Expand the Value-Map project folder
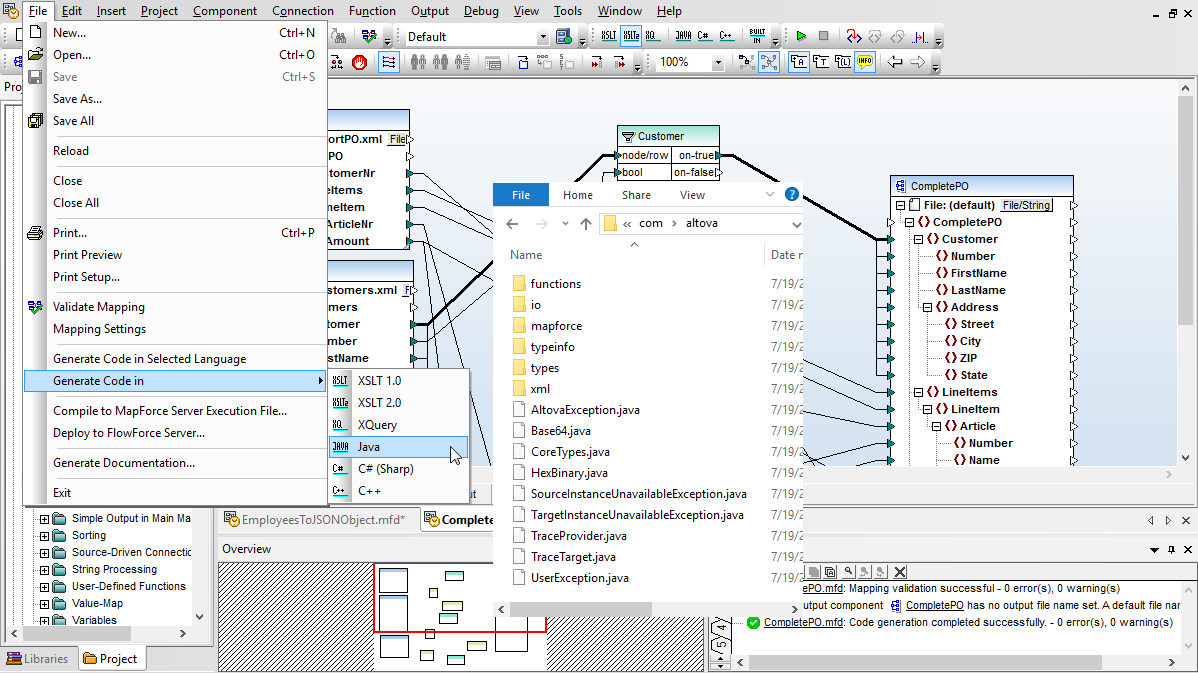Screen dimensions: 1198x673 click(44, 604)
